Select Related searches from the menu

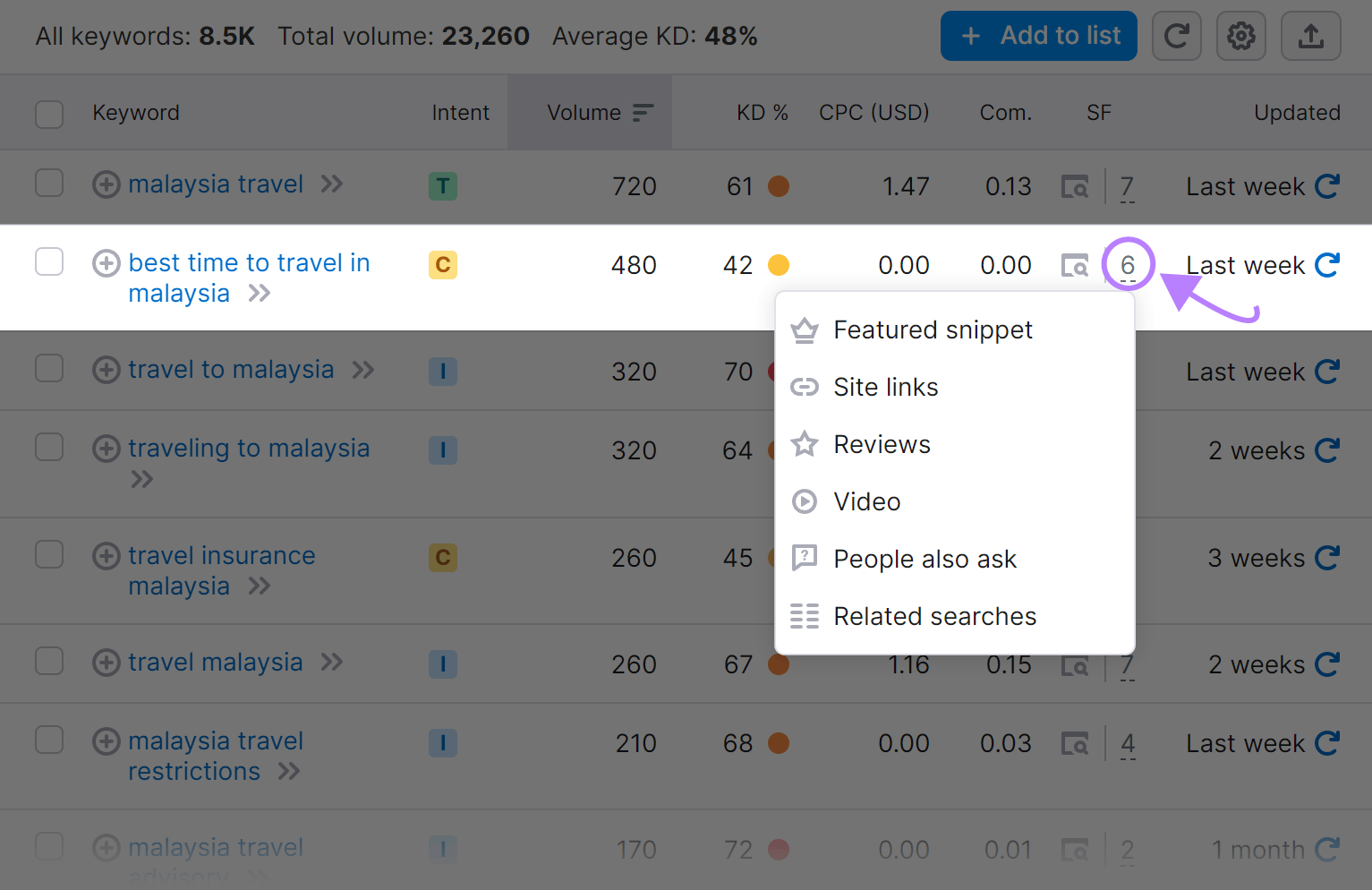(934, 616)
